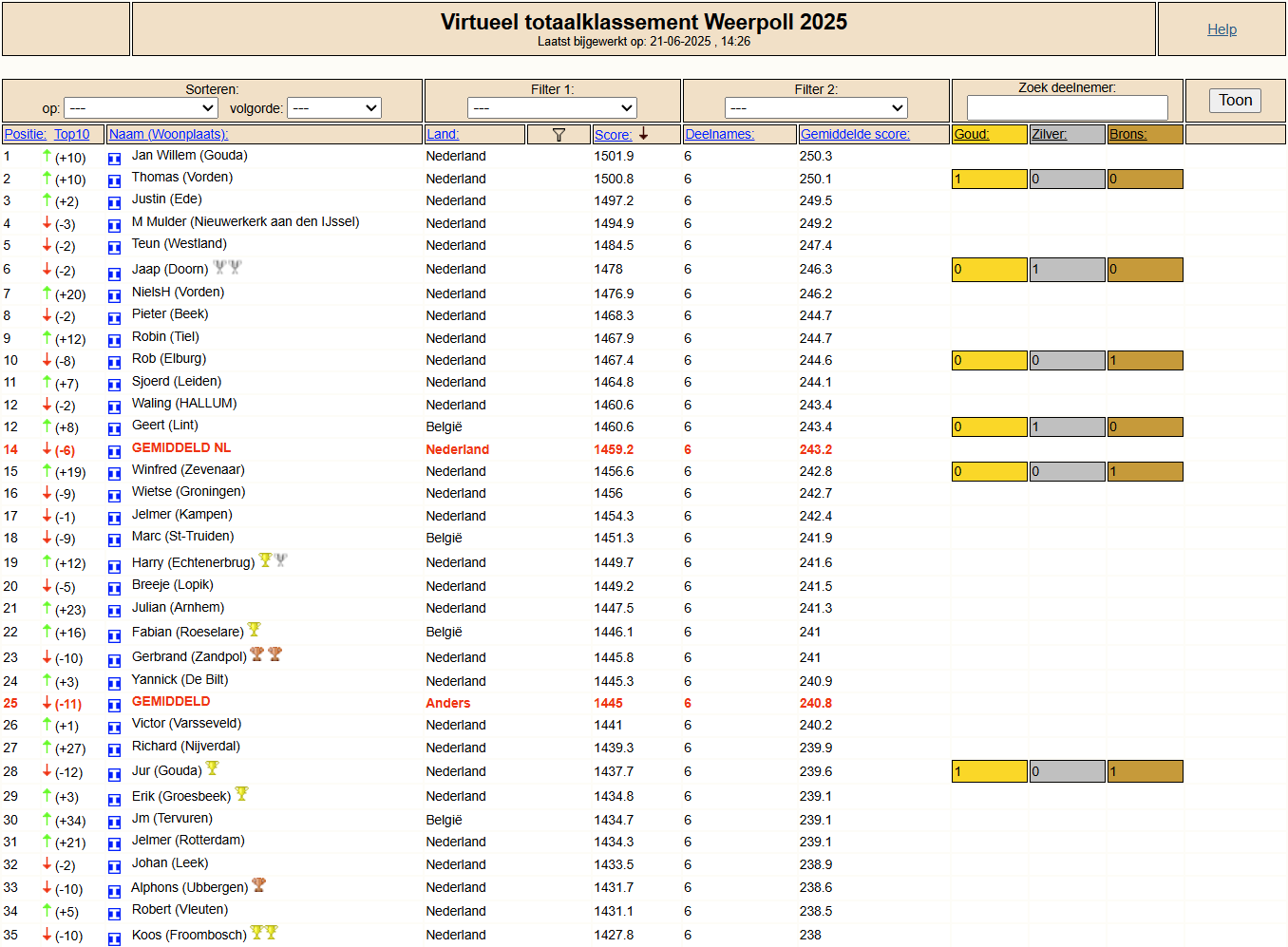
Task: Click the name Jelmer (Rotterdam)
Action: point(188,841)
